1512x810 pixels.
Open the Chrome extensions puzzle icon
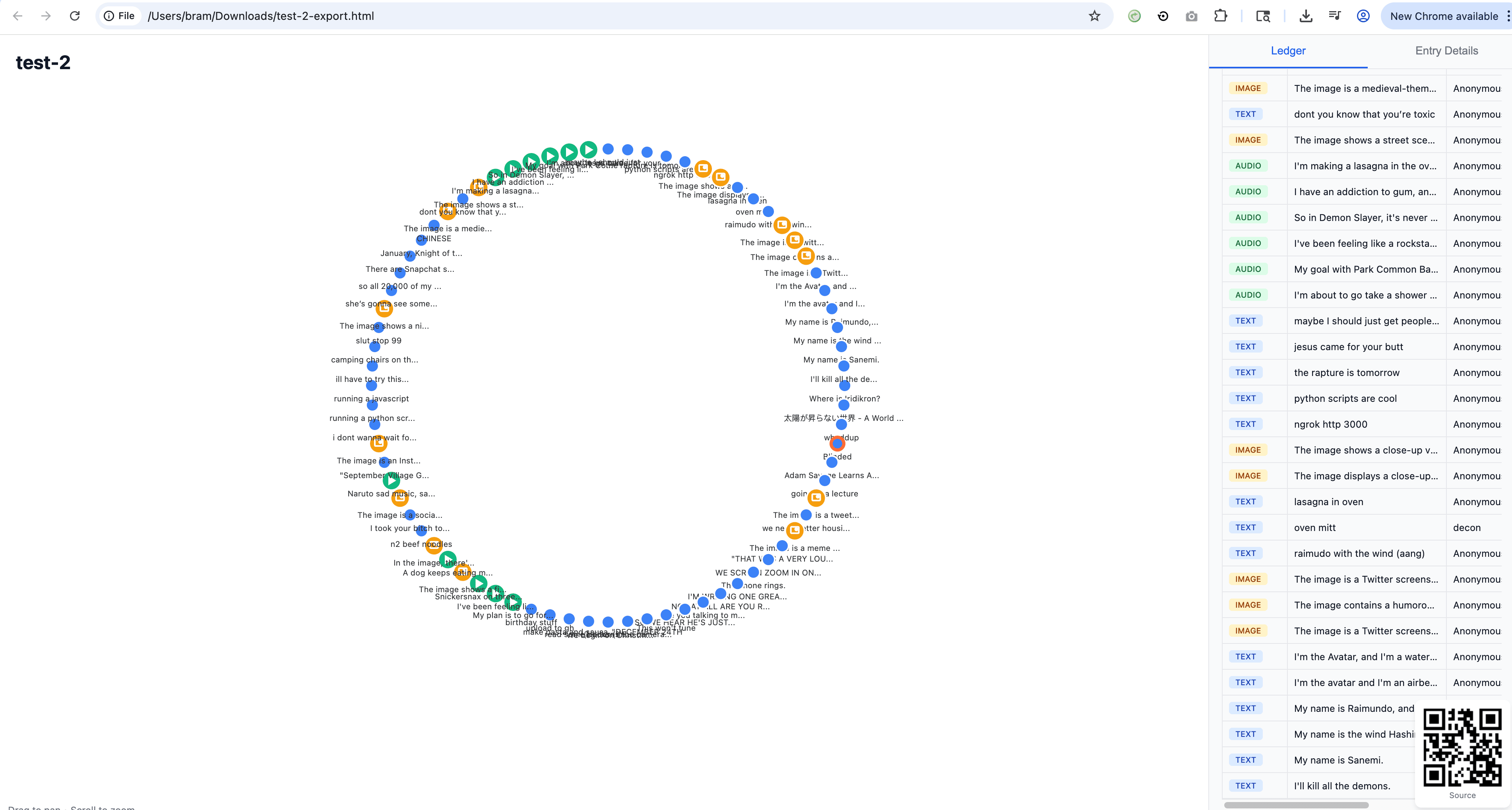pyautogui.click(x=1220, y=16)
